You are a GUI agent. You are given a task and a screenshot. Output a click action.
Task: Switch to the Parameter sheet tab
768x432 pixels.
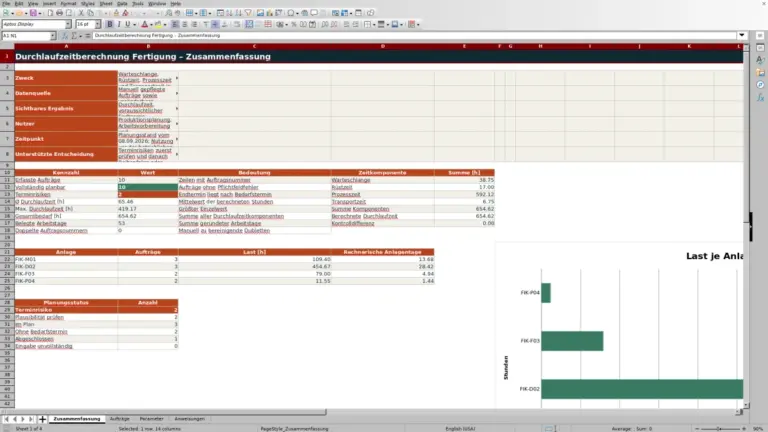(151, 419)
